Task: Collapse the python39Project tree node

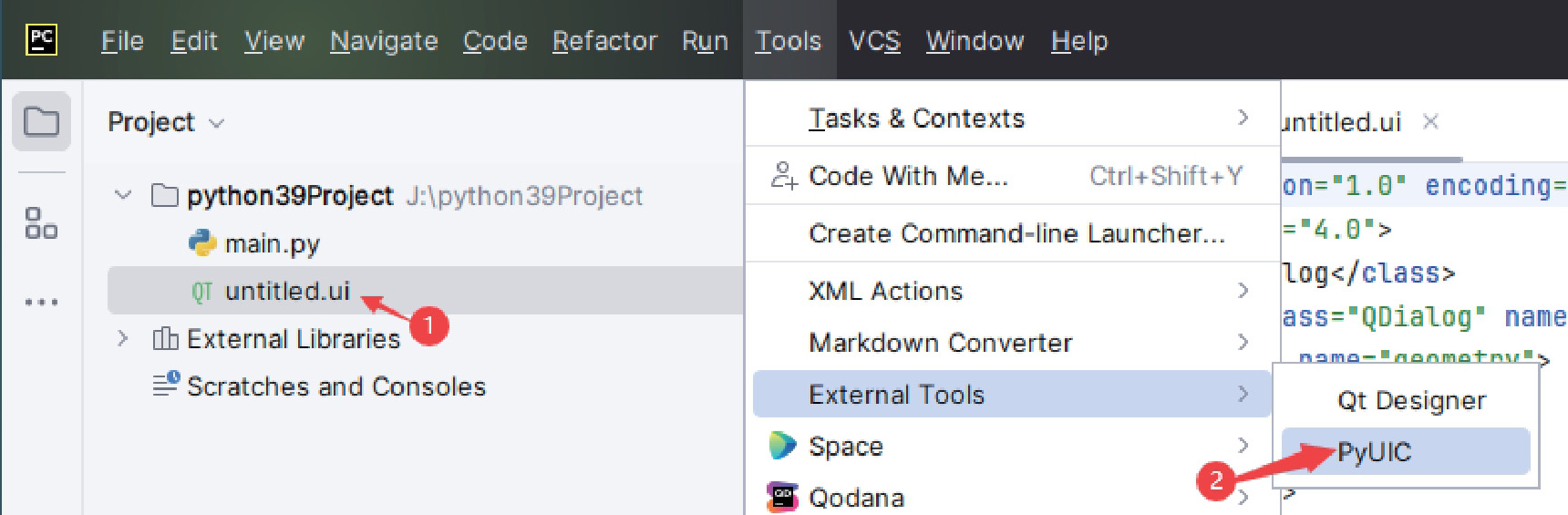Action: click(x=123, y=195)
